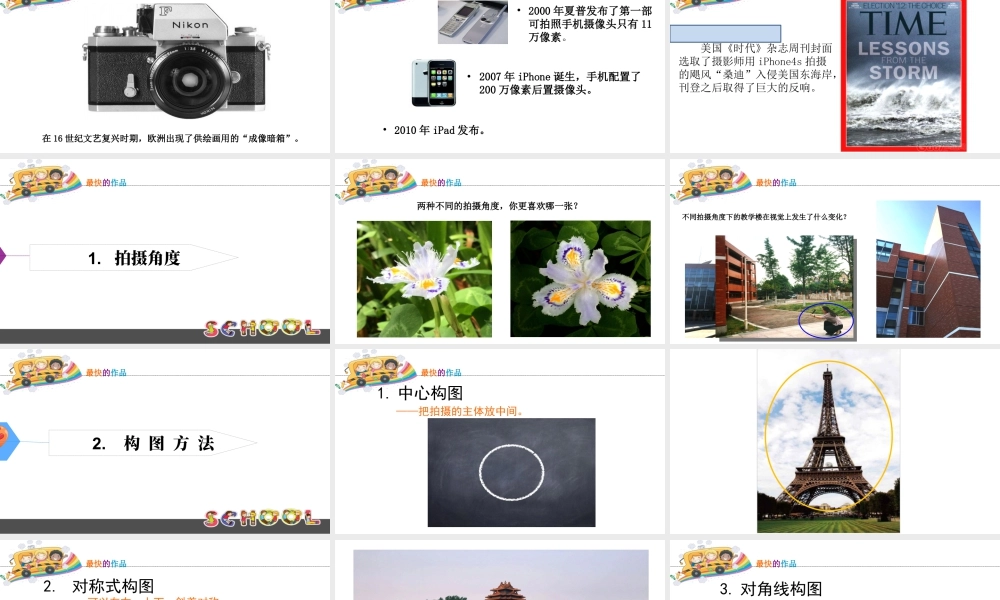The image size is (1000, 600).
Task: Select the low-angle red building photo
Action: [x=928, y=270]
